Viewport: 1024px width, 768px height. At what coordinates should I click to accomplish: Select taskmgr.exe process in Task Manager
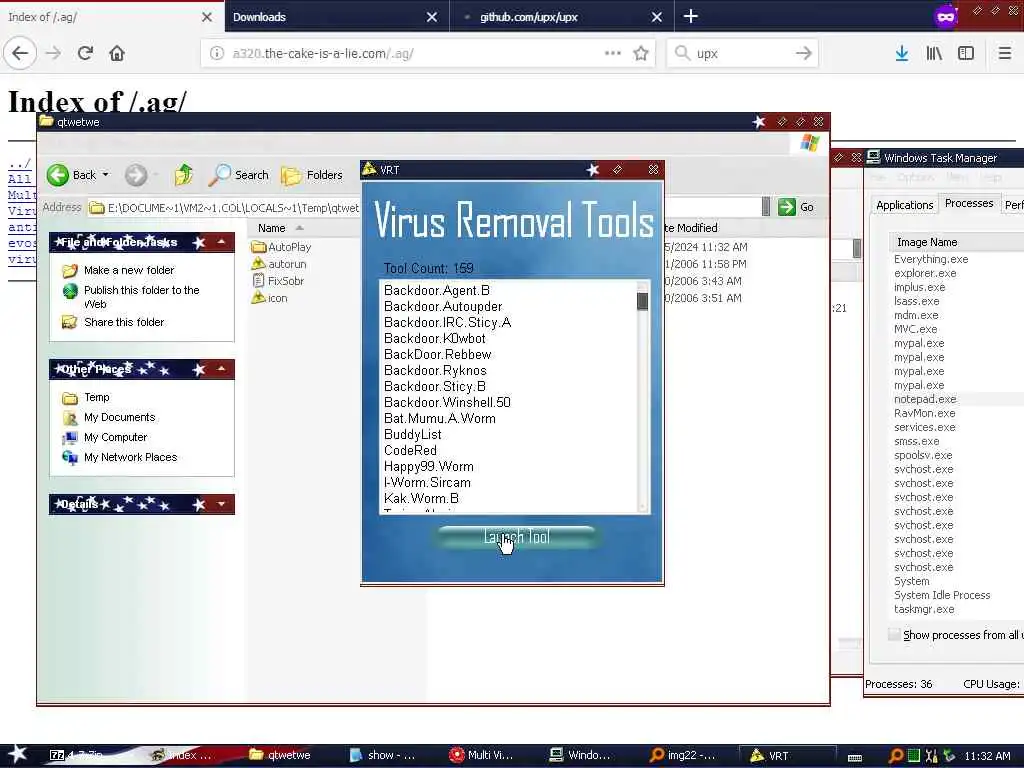coord(923,609)
